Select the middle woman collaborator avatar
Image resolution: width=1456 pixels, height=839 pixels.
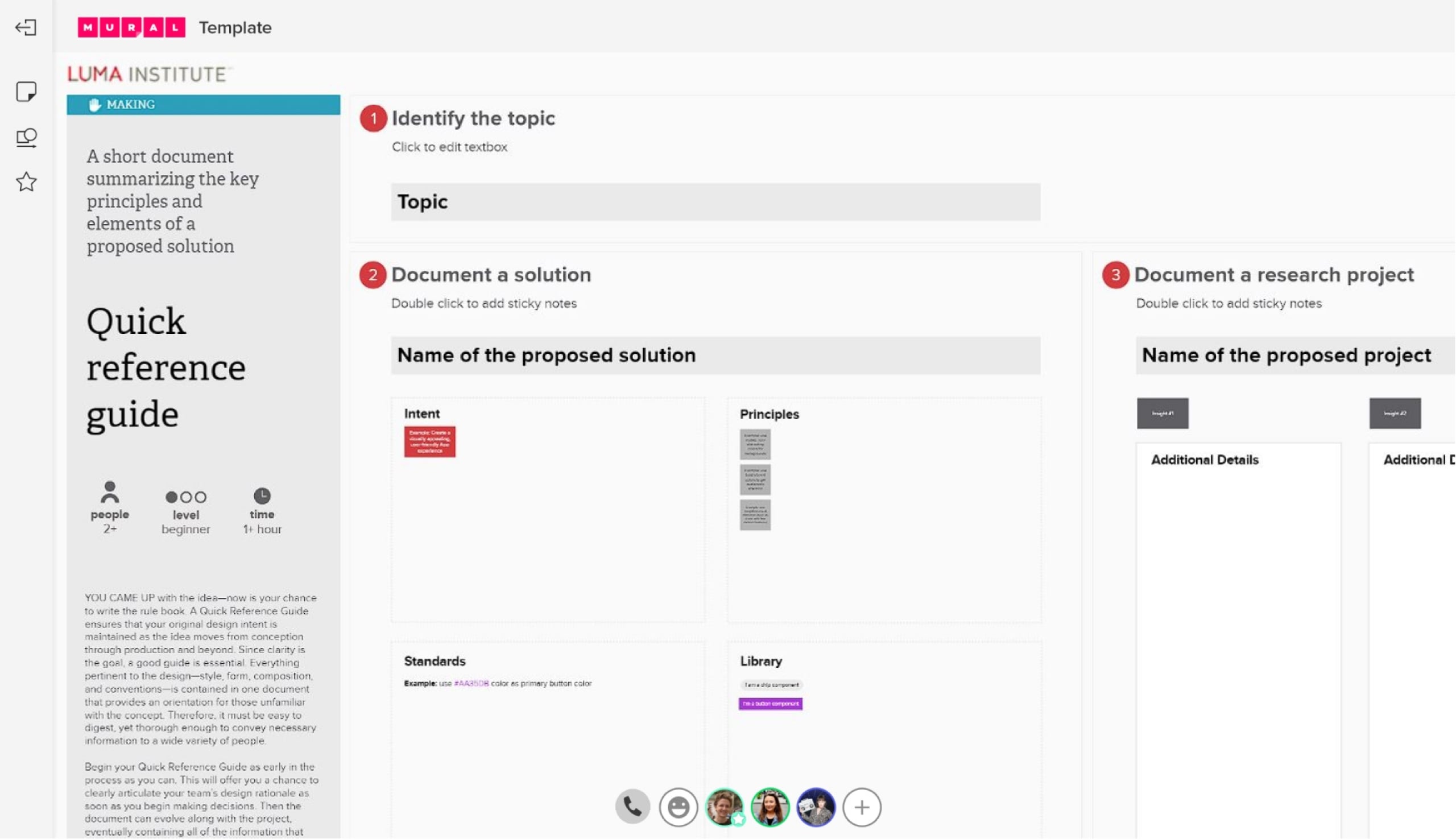770,807
